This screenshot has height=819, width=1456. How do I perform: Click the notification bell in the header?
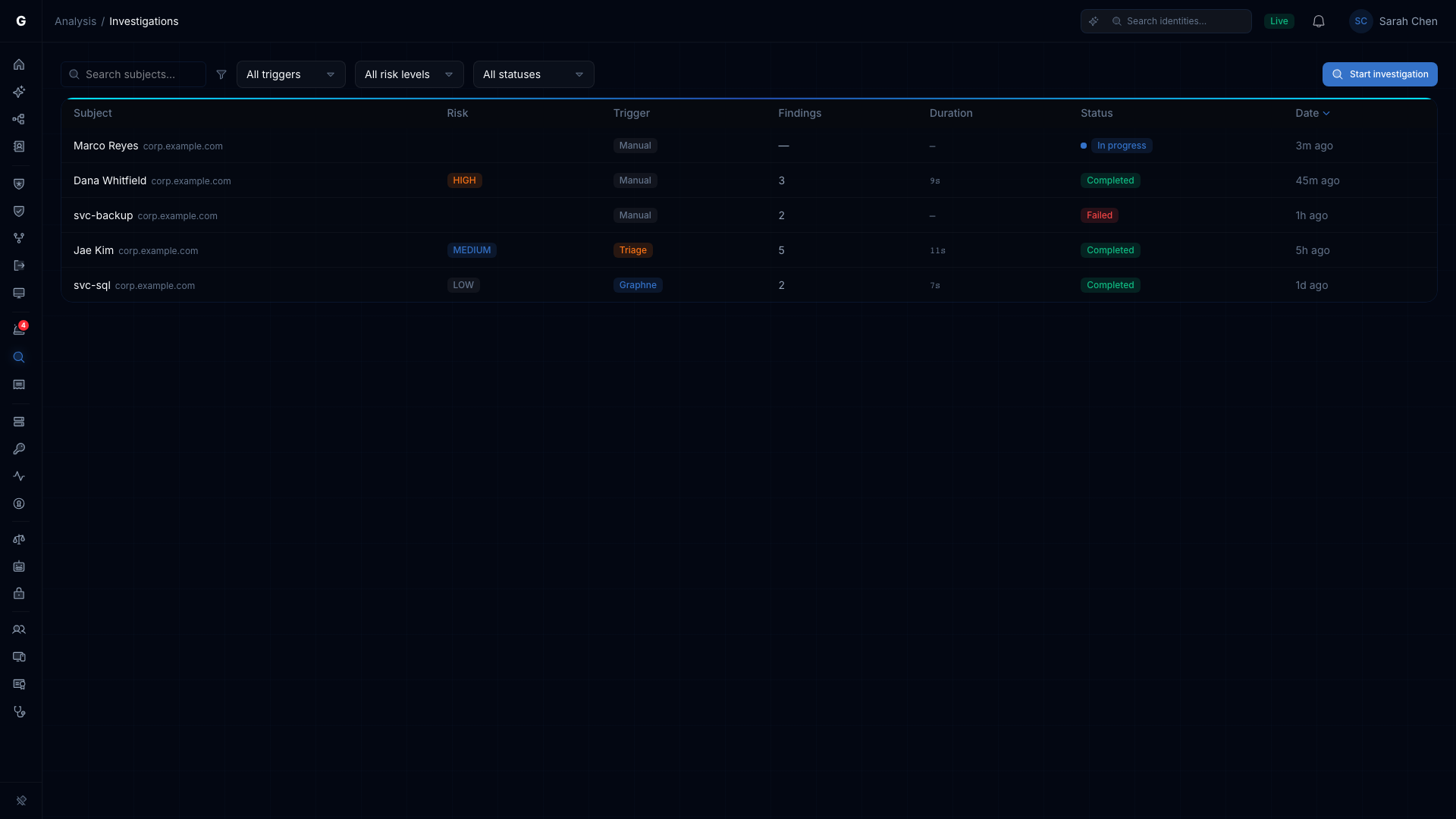[1319, 21]
